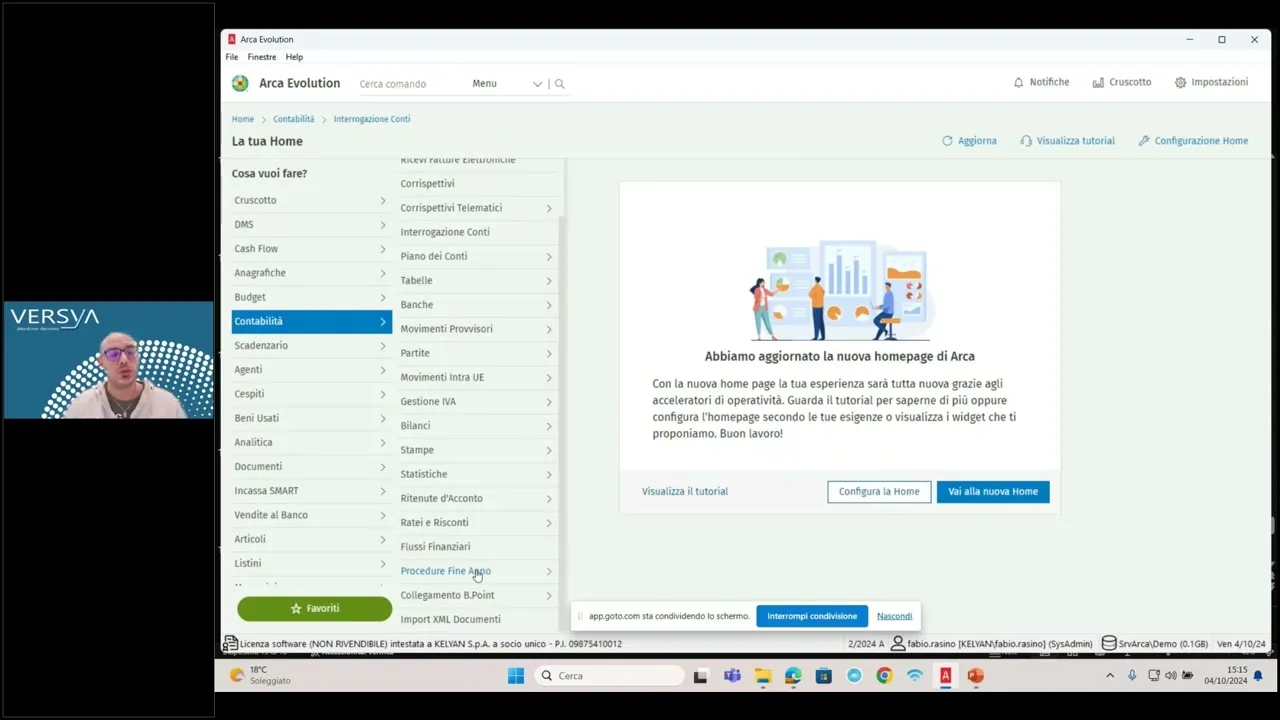Viewport: 1280px width, 720px height.
Task: Open Windows Start button
Action: click(516, 676)
